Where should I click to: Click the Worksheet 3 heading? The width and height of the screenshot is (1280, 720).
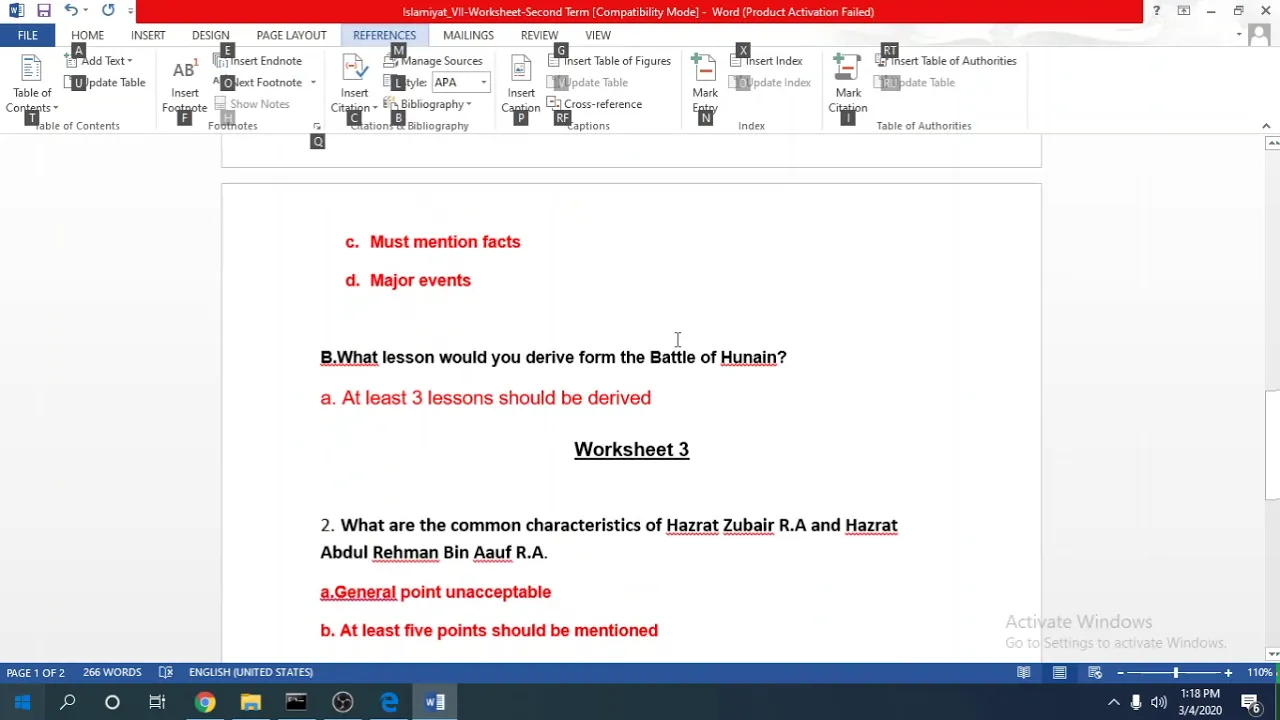(631, 449)
